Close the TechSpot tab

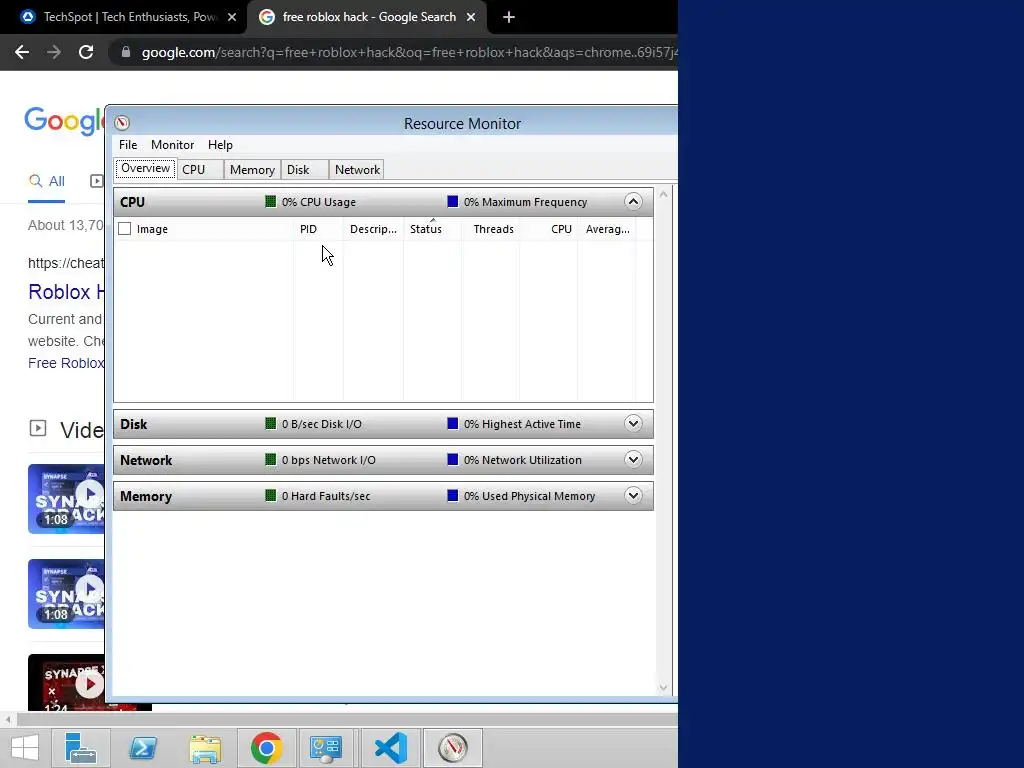232,18
